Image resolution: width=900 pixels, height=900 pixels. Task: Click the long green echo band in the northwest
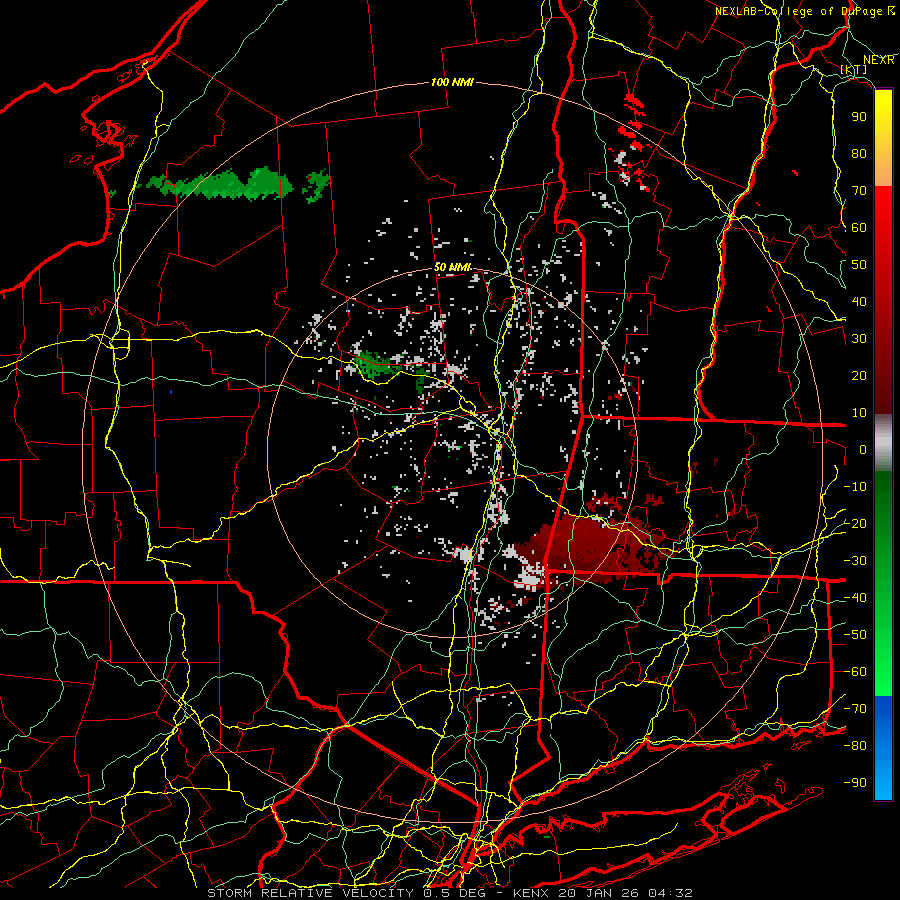pos(230,185)
